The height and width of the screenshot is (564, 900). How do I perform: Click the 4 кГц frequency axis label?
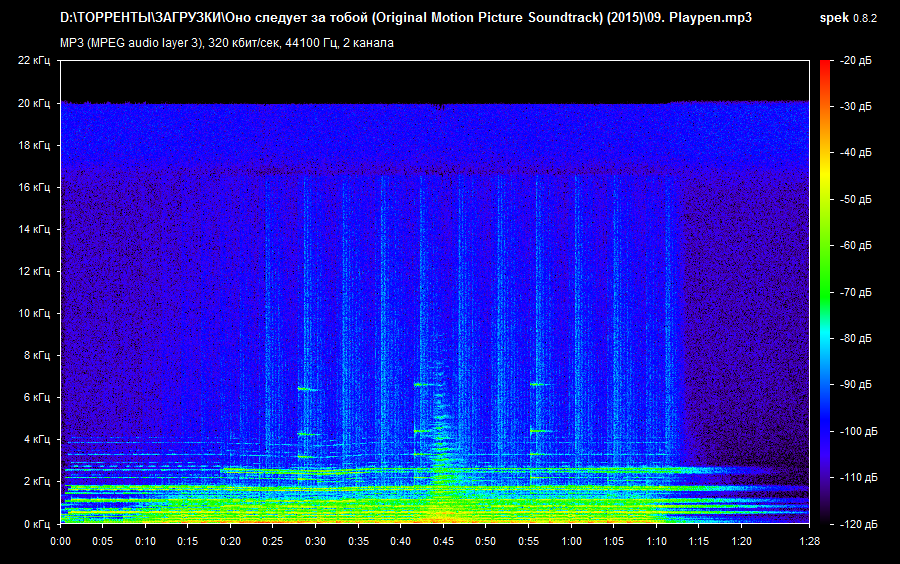click(x=36, y=439)
